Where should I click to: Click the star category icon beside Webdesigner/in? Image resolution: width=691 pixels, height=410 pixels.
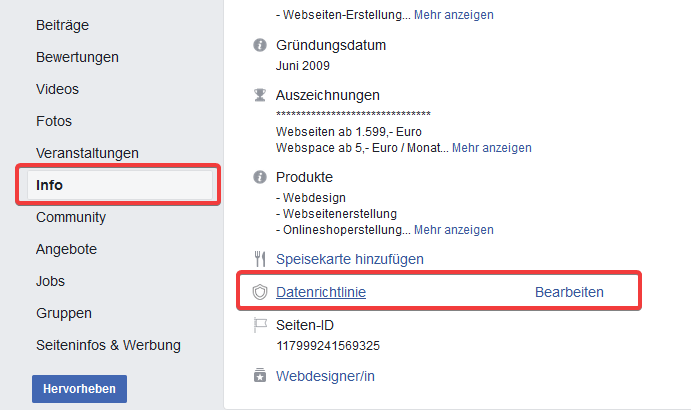pyautogui.click(x=260, y=375)
